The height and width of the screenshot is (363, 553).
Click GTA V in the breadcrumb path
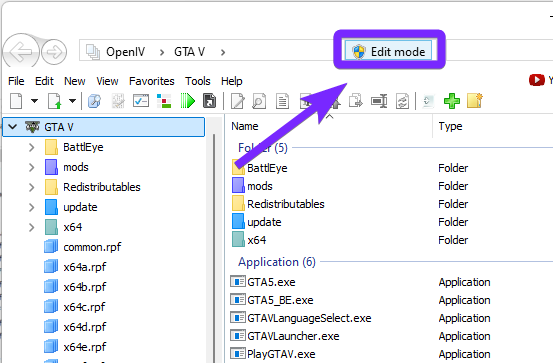click(189, 52)
